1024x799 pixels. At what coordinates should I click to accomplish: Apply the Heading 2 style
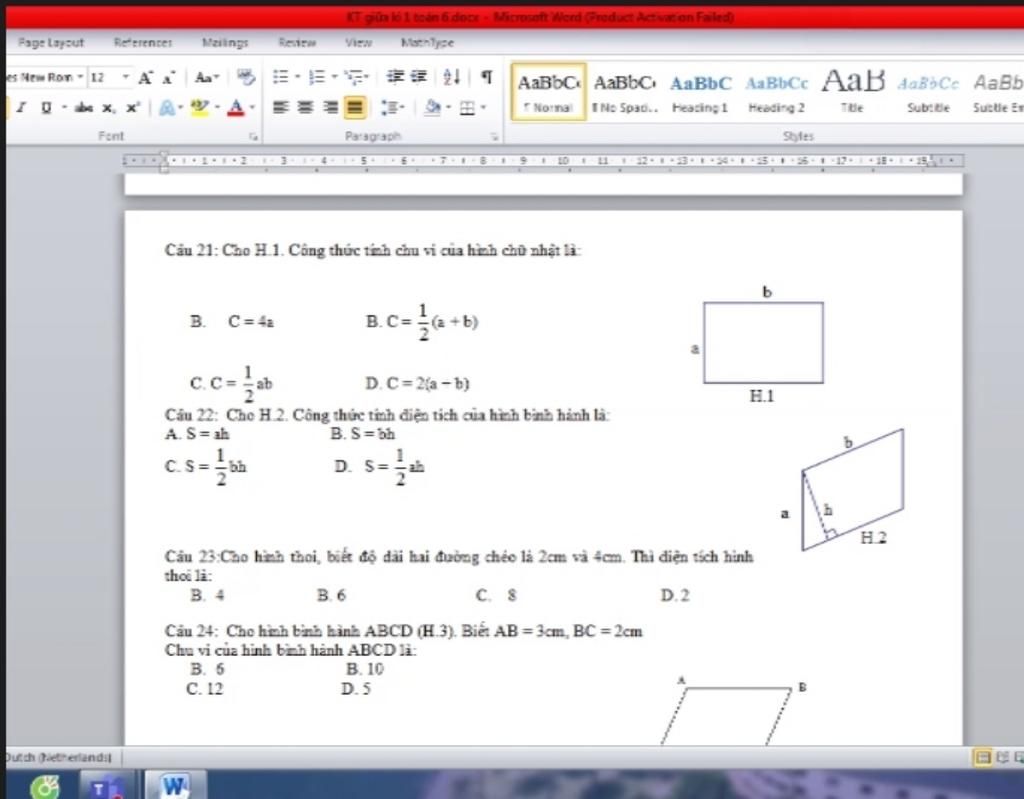pos(776,92)
